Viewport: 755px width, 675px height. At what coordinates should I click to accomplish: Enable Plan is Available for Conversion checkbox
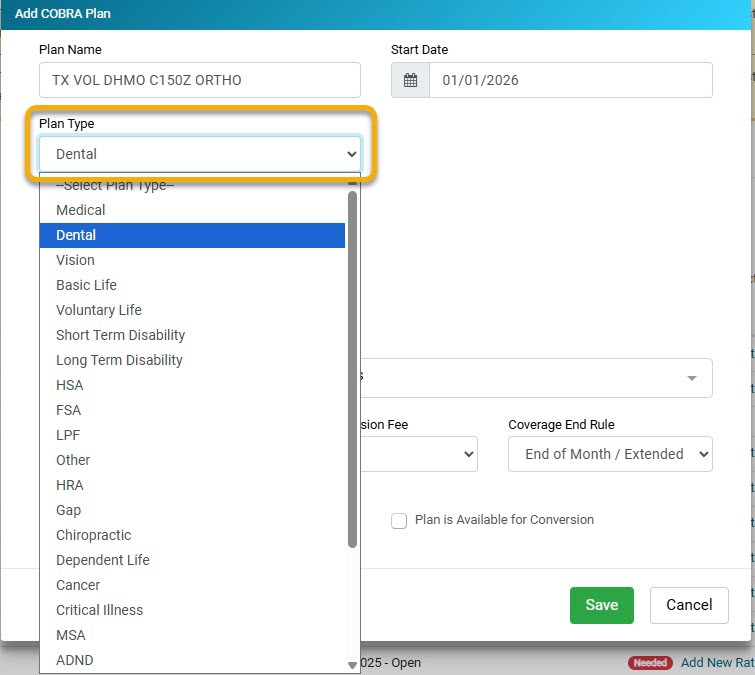click(x=399, y=521)
